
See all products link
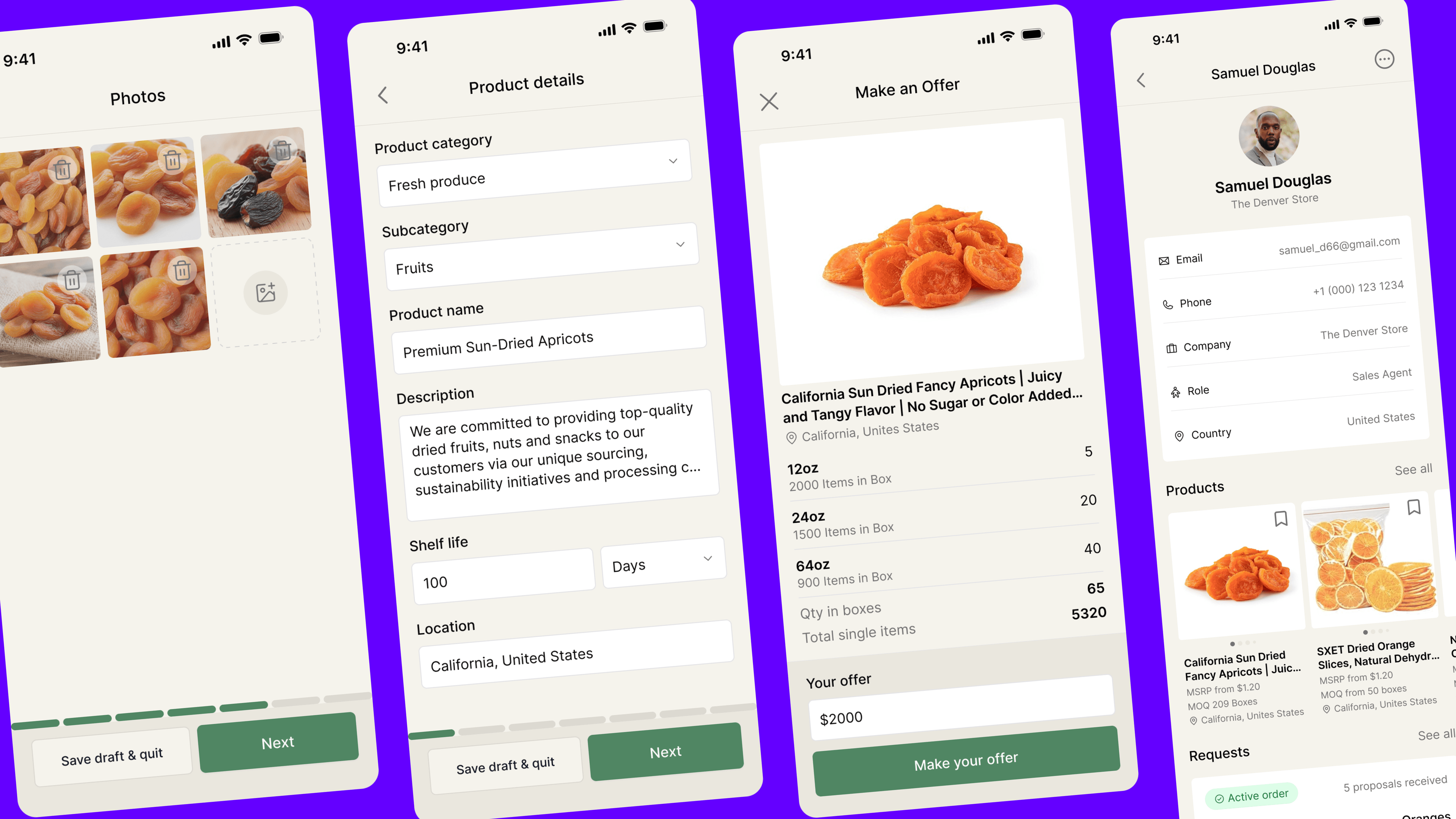(x=1413, y=470)
